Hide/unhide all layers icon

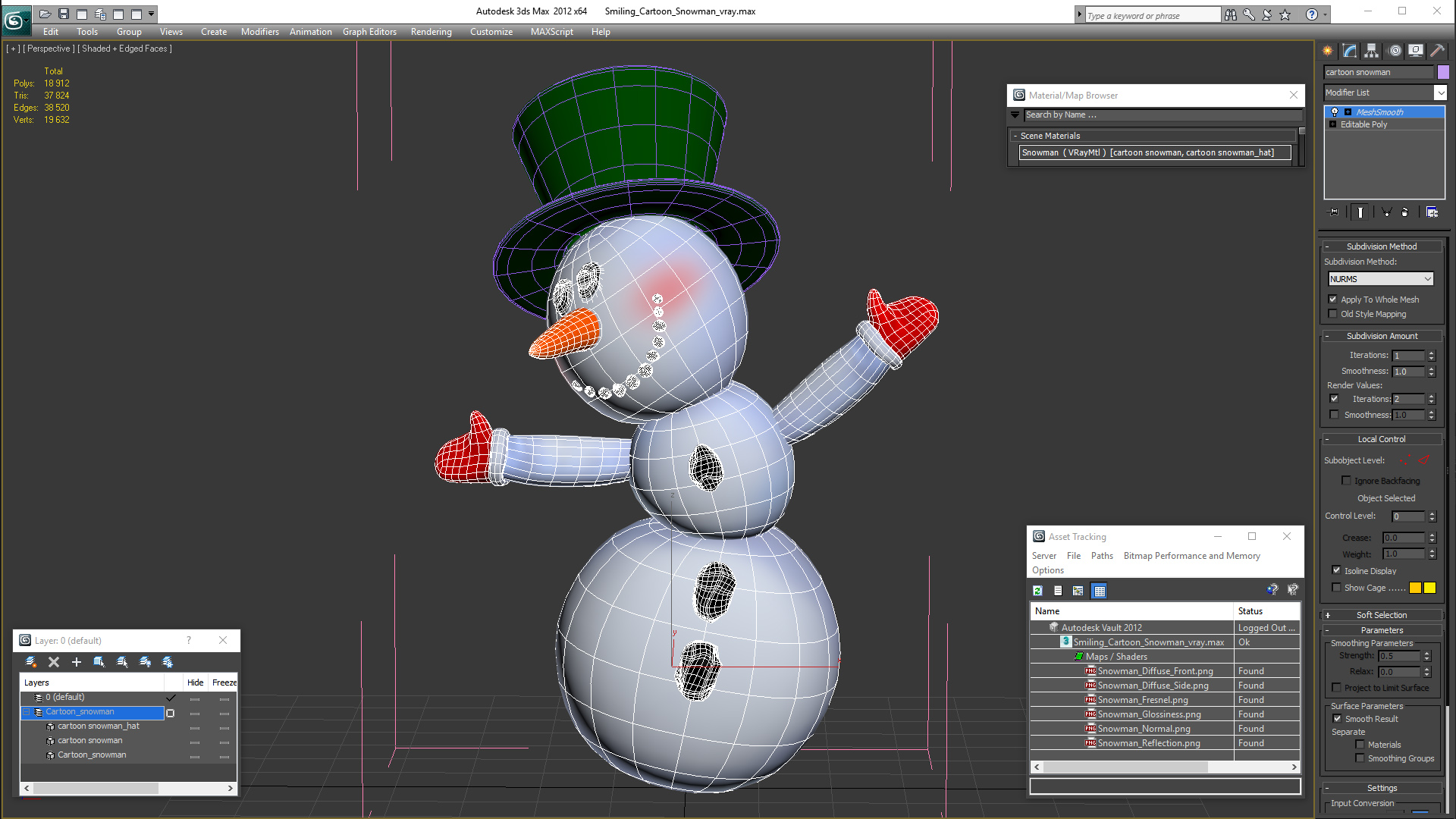(145, 662)
